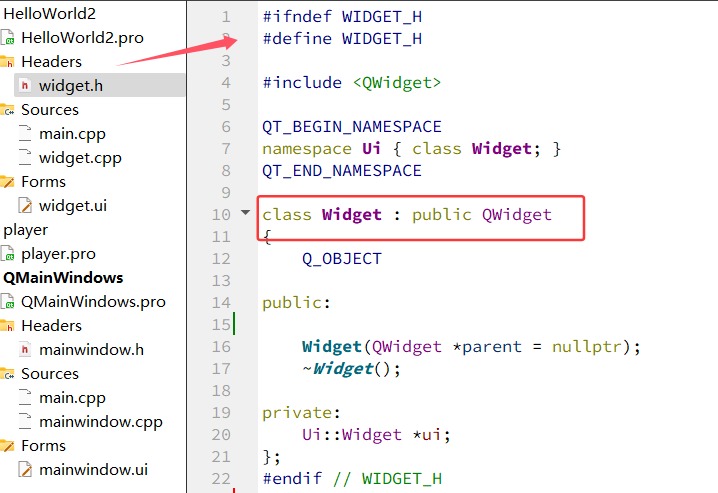Click 'Ui::Widget' on line 20
The image size is (718, 493).
coord(352,434)
